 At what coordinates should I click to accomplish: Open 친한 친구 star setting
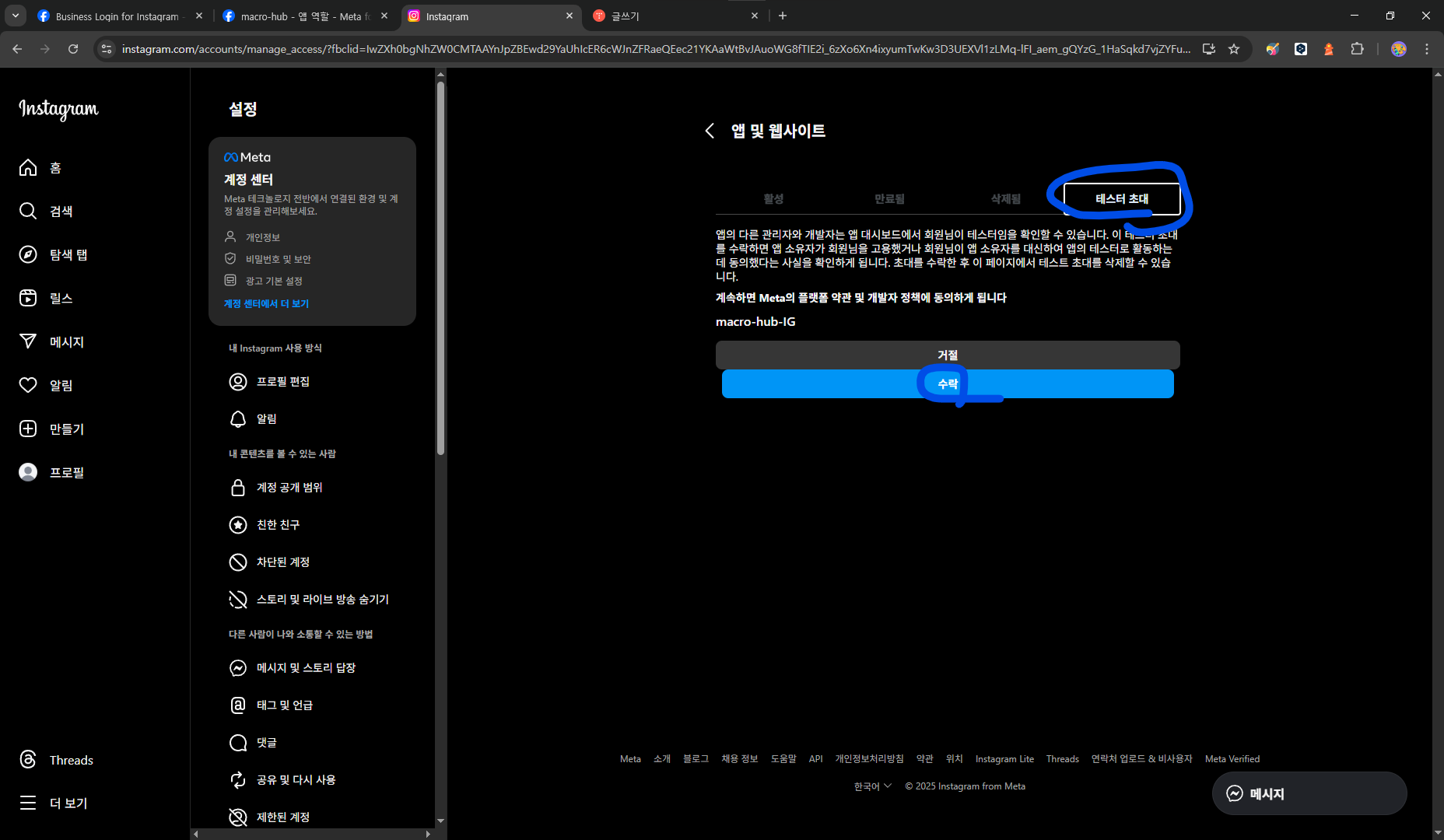coord(265,525)
